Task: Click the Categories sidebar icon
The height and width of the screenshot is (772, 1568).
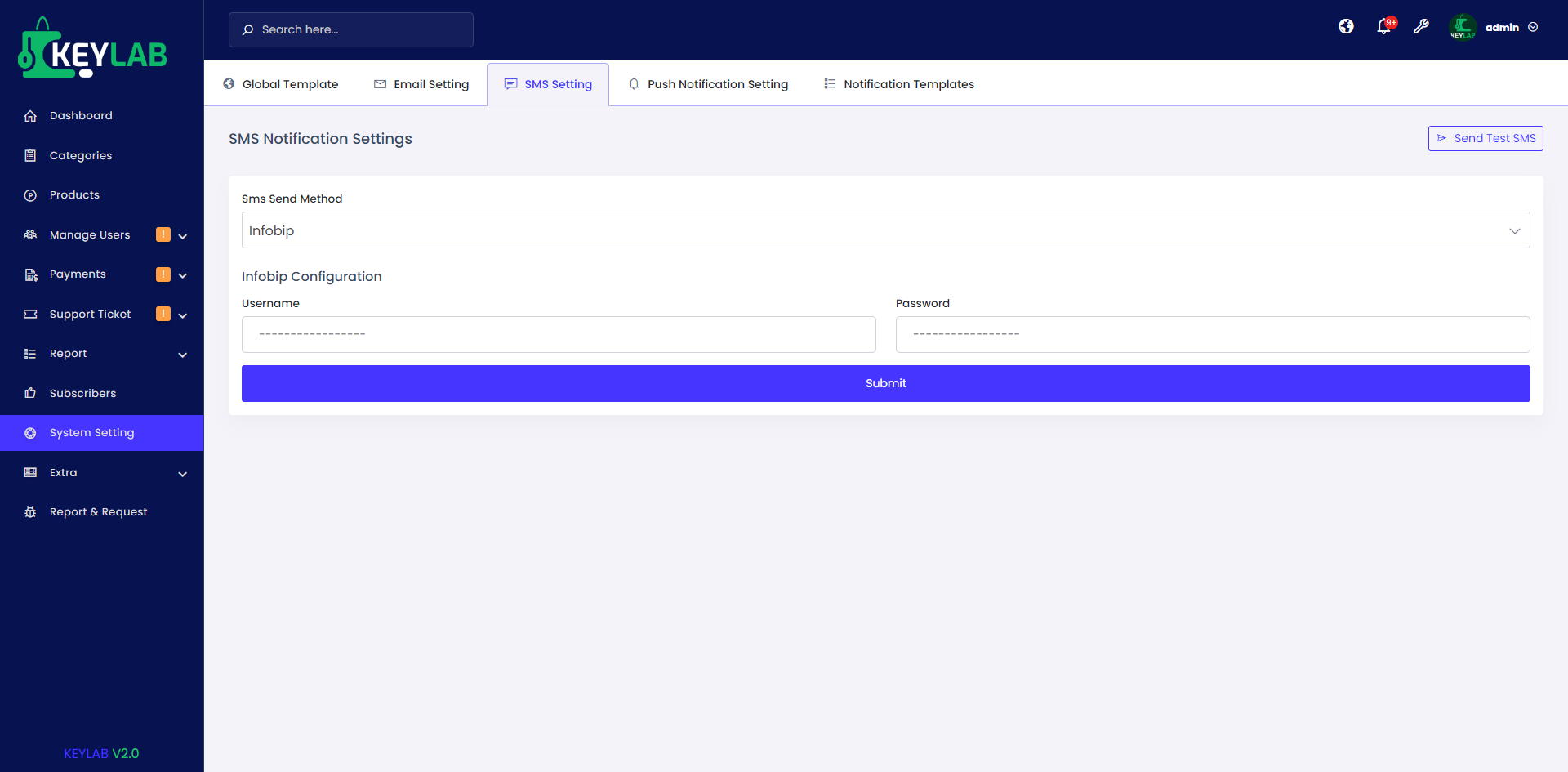Action: click(x=30, y=155)
